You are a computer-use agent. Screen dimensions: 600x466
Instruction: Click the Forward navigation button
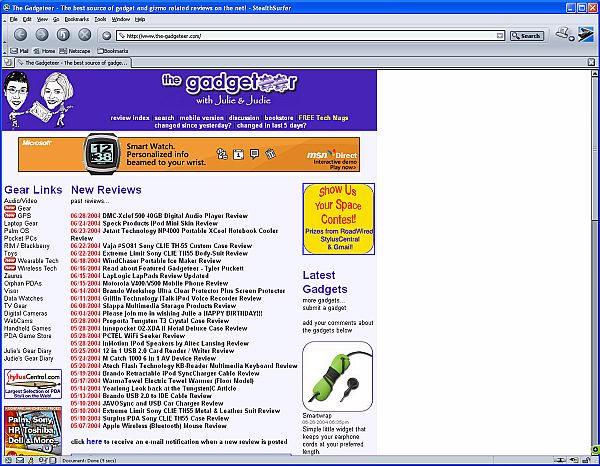(41, 34)
